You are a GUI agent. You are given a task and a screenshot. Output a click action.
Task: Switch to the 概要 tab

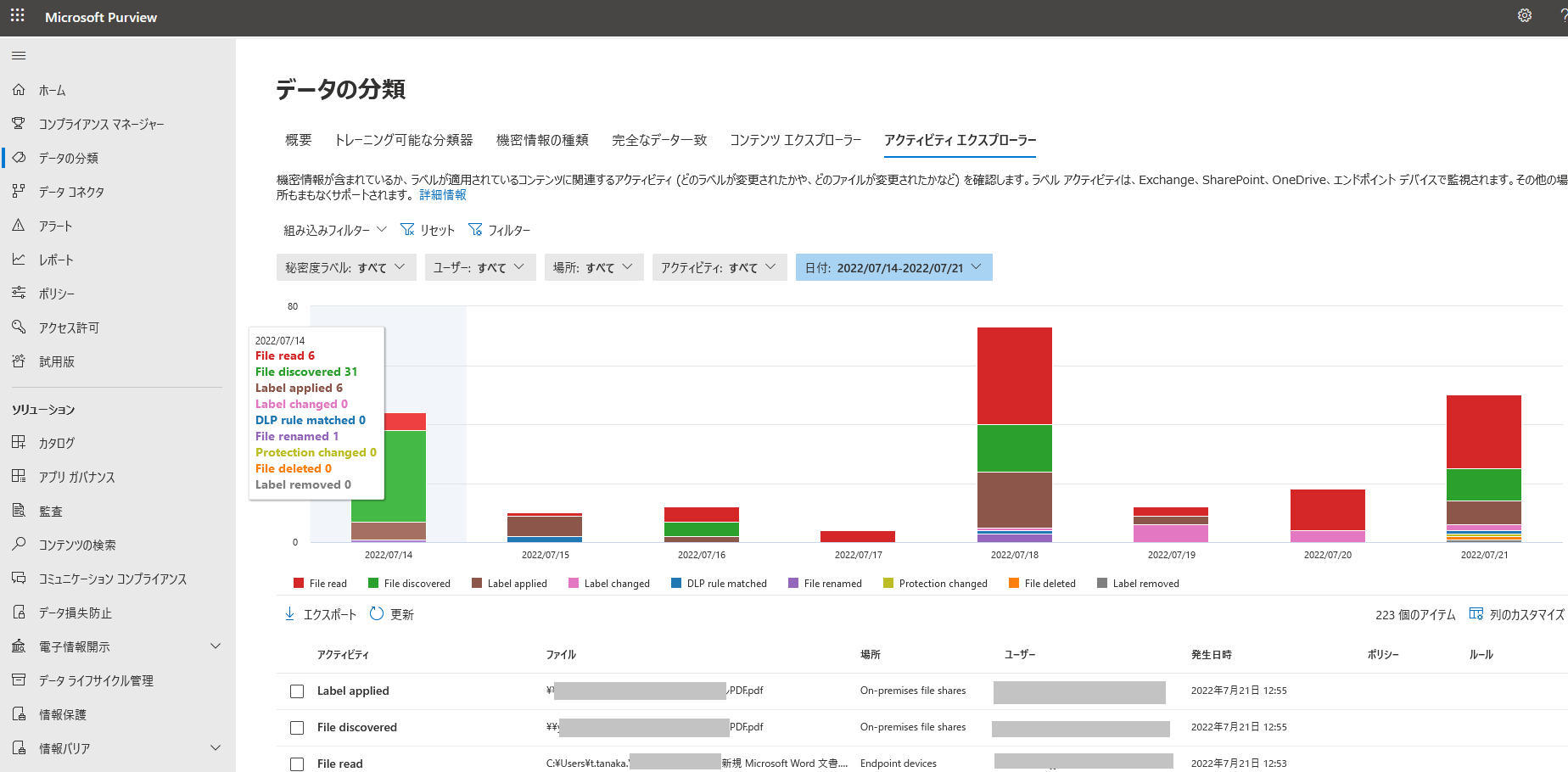click(x=299, y=140)
